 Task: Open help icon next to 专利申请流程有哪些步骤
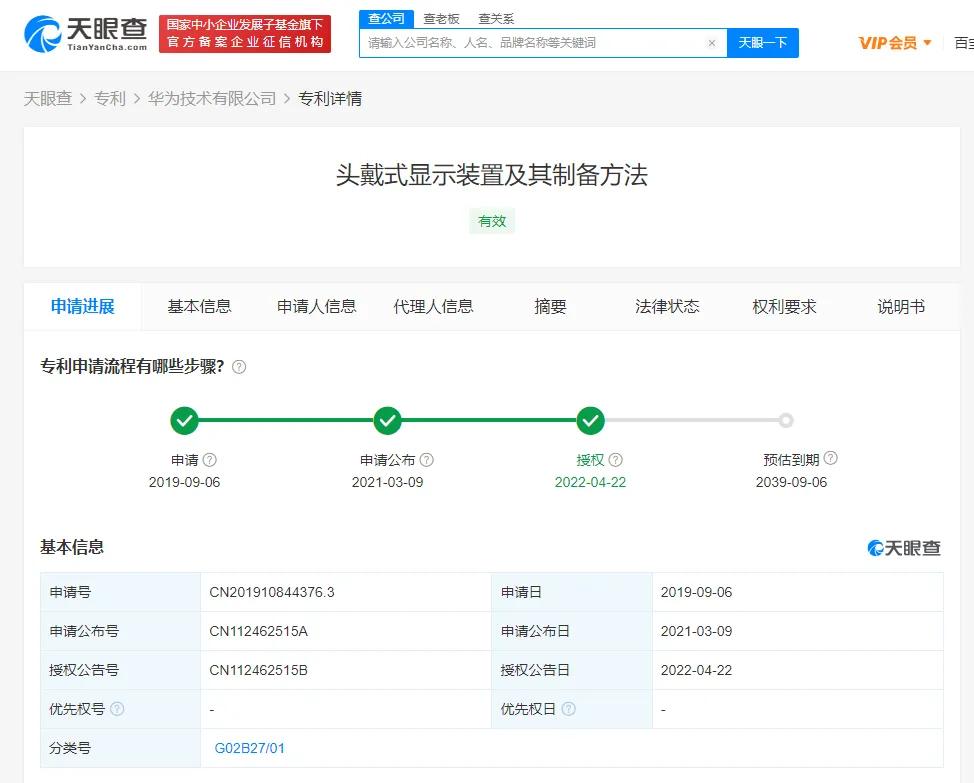tap(239, 367)
